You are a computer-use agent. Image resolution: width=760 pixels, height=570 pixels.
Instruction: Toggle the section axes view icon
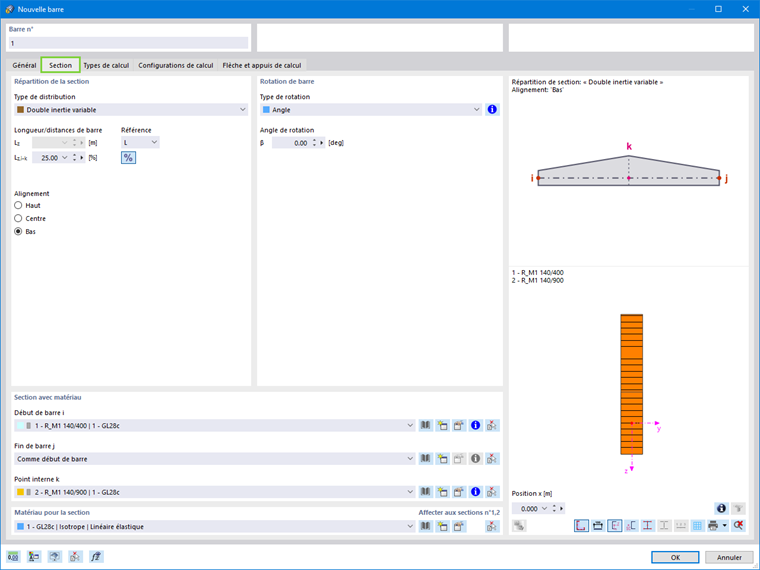coord(614,525)
